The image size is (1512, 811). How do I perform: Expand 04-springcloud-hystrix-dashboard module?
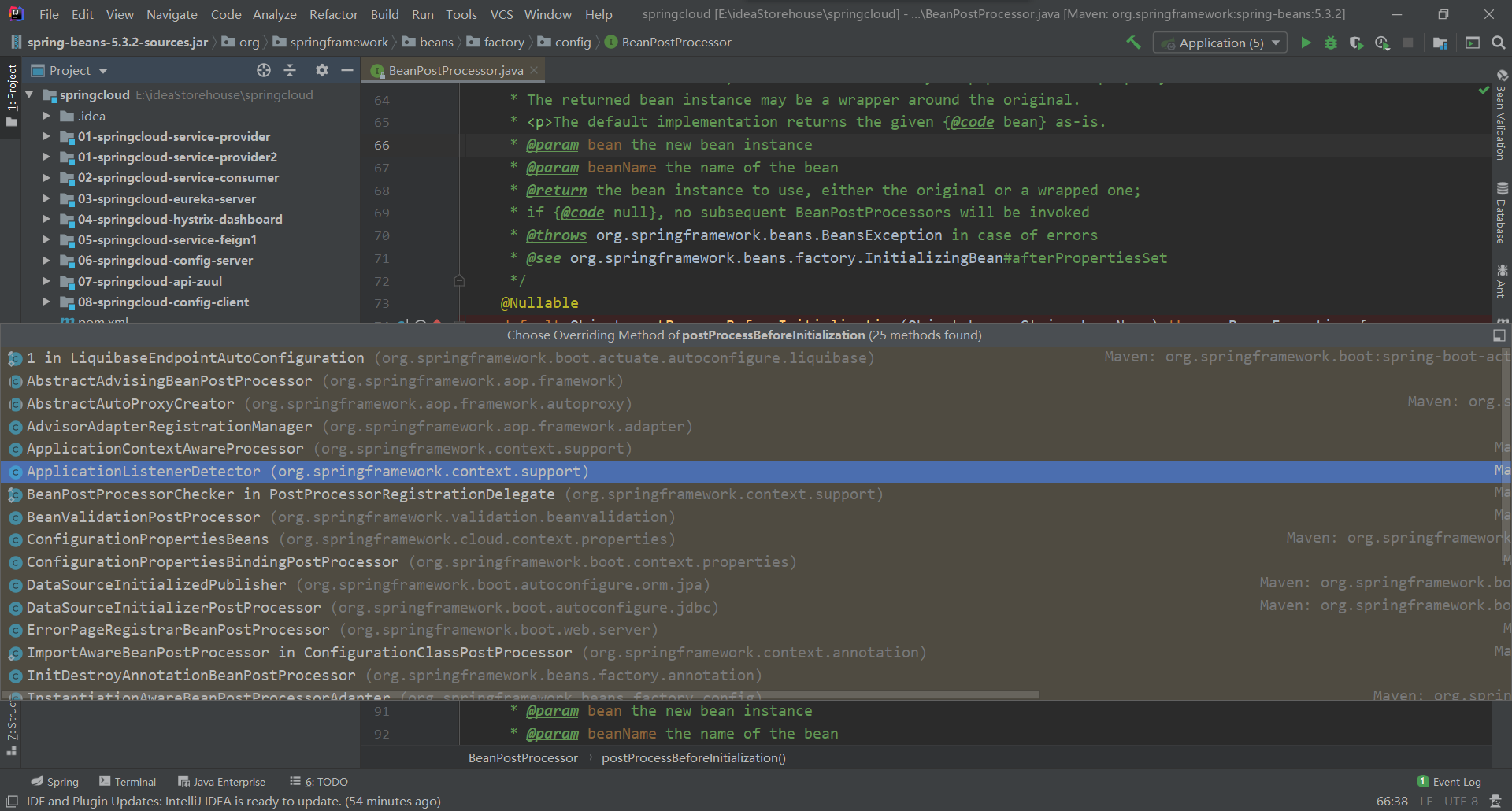(46, 219)
